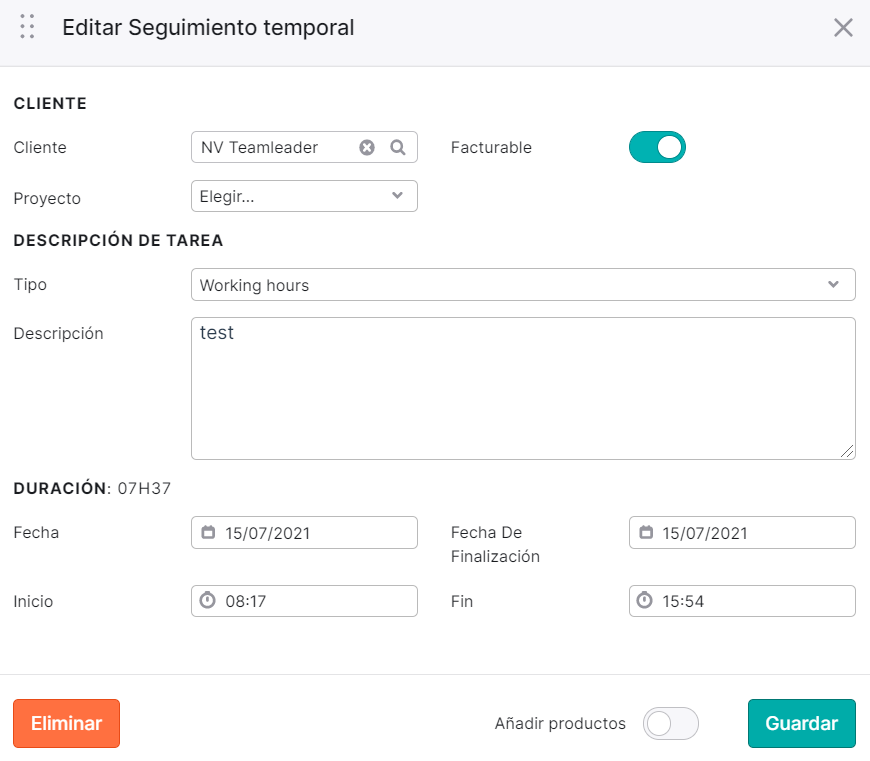Click calendar icon in Fecha De Finalización
The height and width of the screenshot is (761, 870).
pyautogui.click(x=646, y=532)
